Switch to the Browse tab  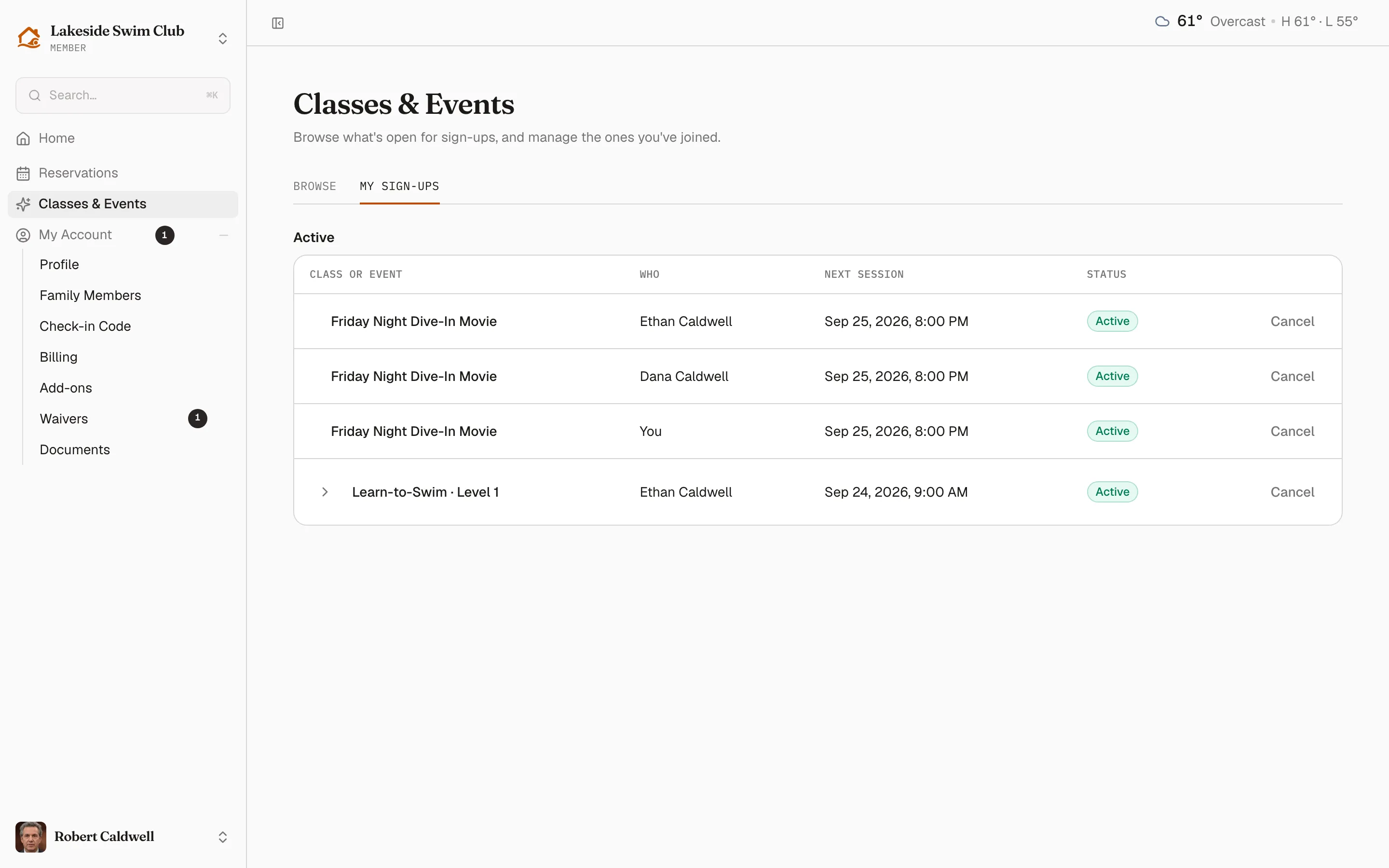tap(314, 187)
